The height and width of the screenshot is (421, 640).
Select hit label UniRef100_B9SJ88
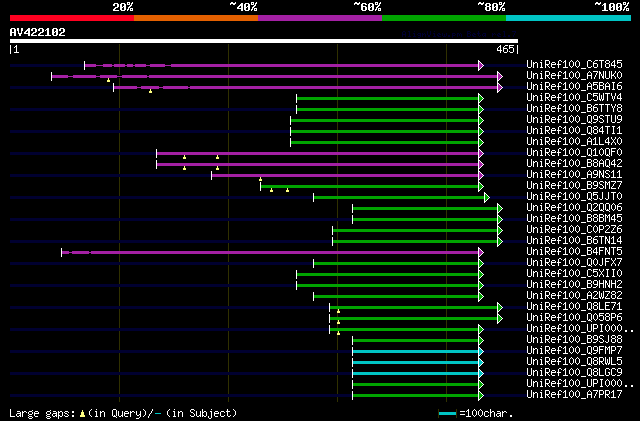coord(574,340)
